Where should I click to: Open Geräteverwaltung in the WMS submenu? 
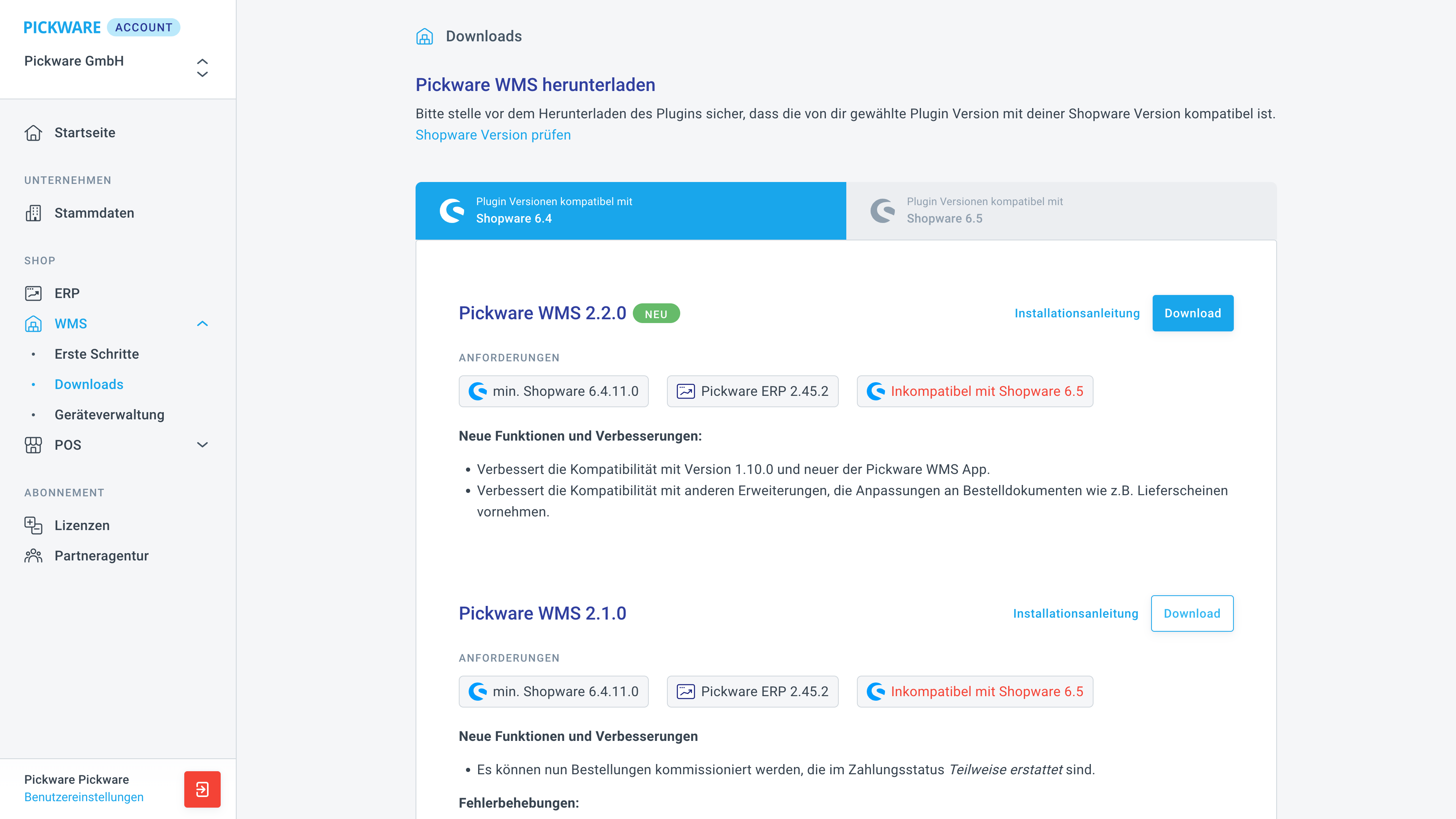[x=110, y=415]
